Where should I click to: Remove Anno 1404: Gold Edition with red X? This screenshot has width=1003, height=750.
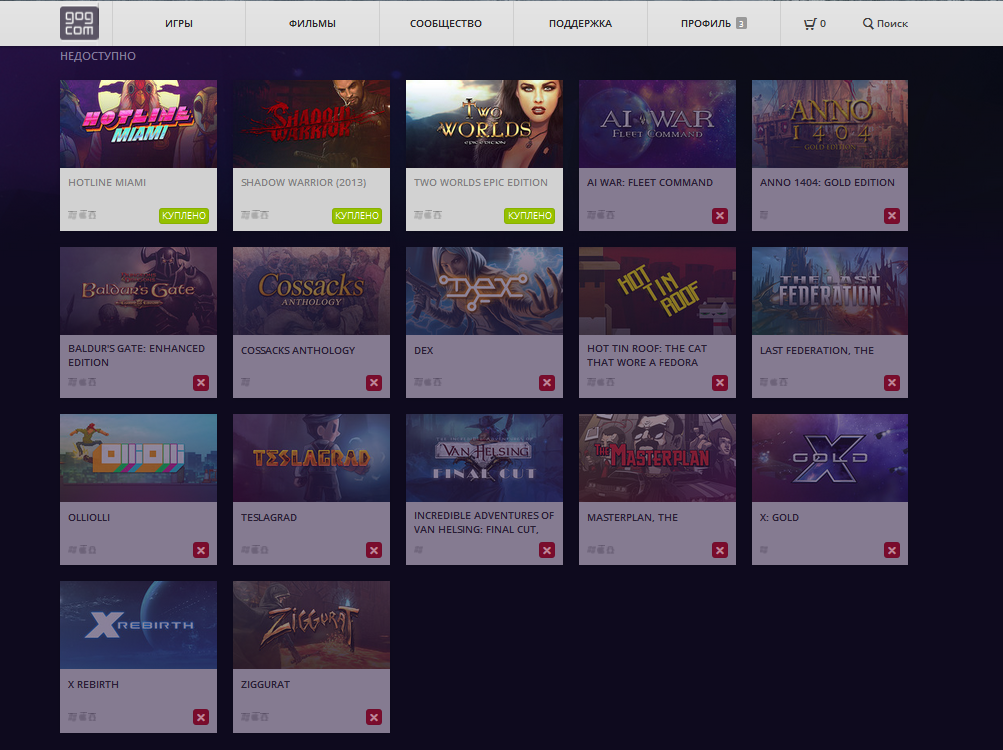pyautogui.click(x=892, y=214)
